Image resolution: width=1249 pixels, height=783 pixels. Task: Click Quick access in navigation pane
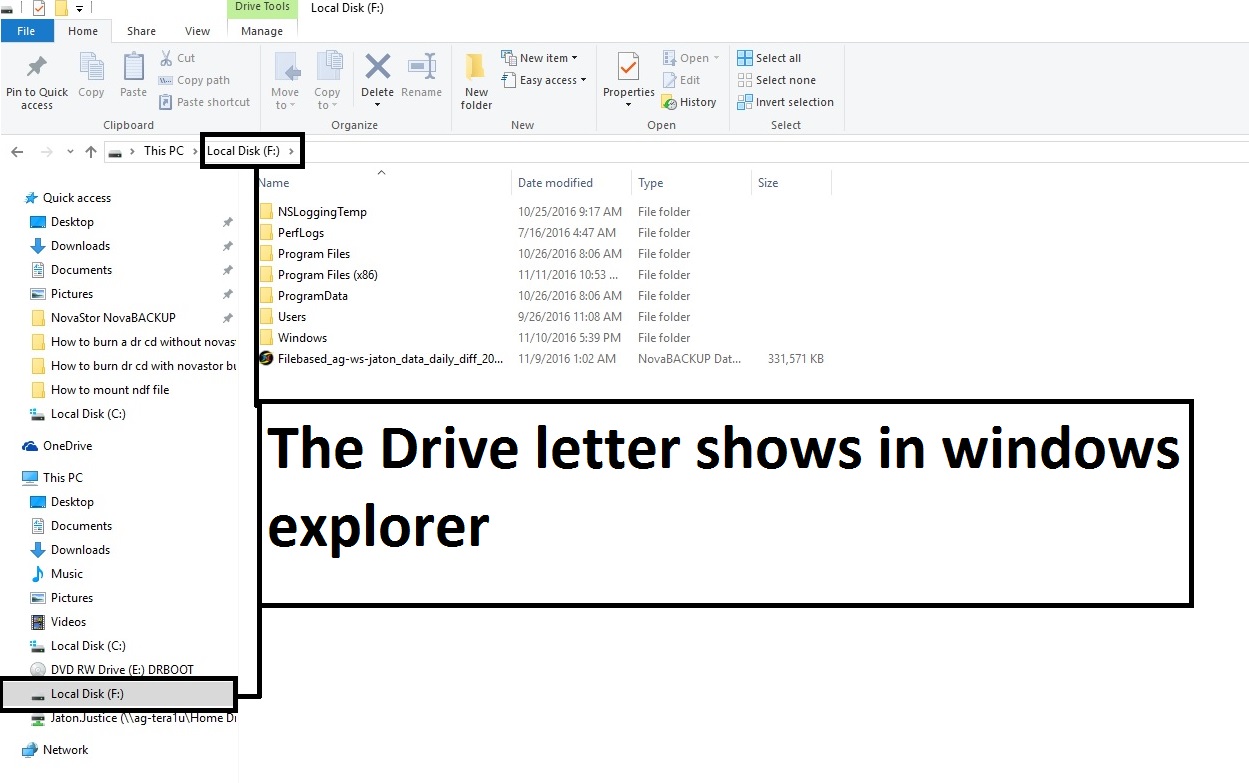(x=77, y=198)
